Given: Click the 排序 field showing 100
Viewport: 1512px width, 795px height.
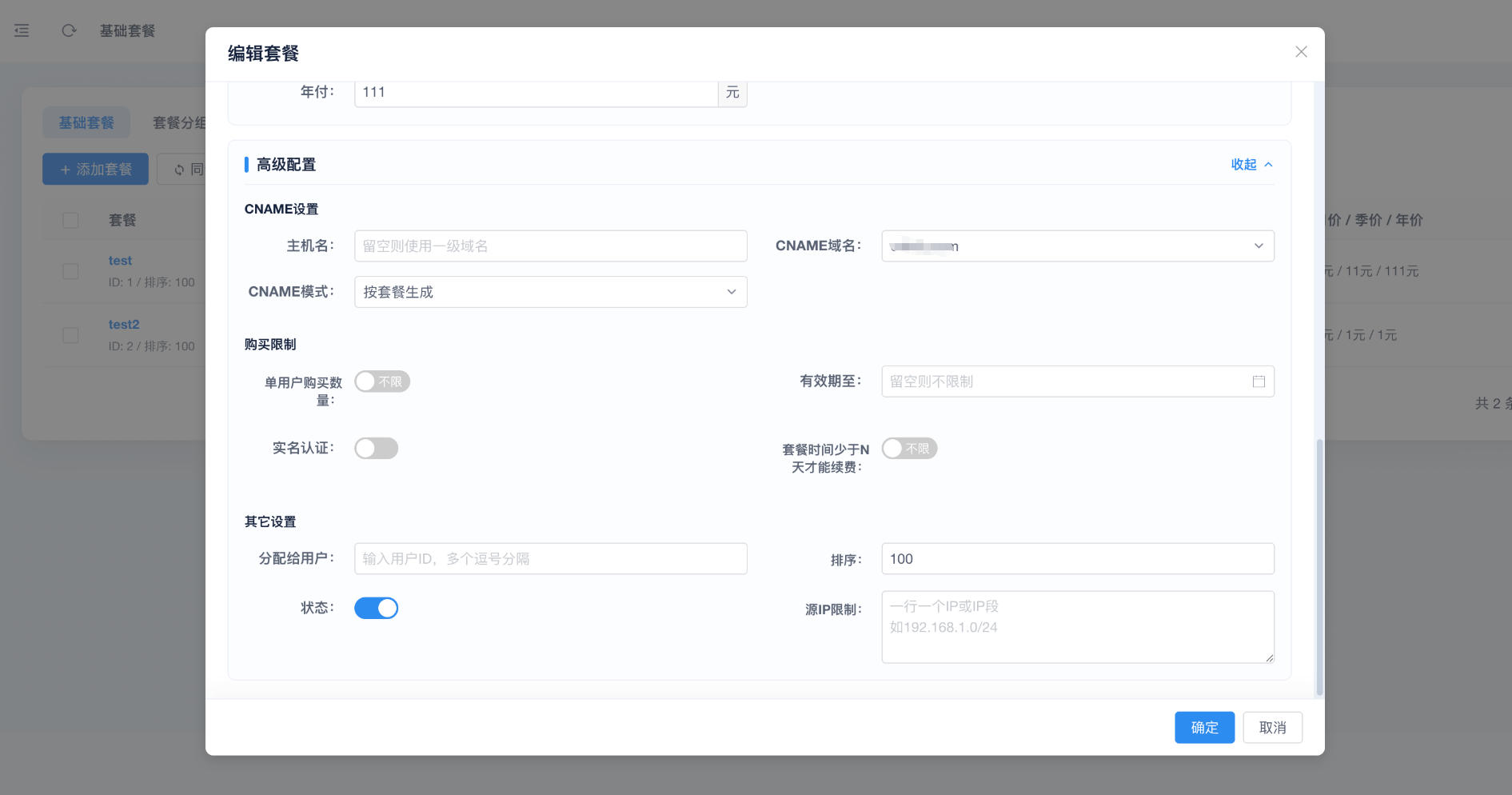Looking at the screenshot, I should 1077,558.
